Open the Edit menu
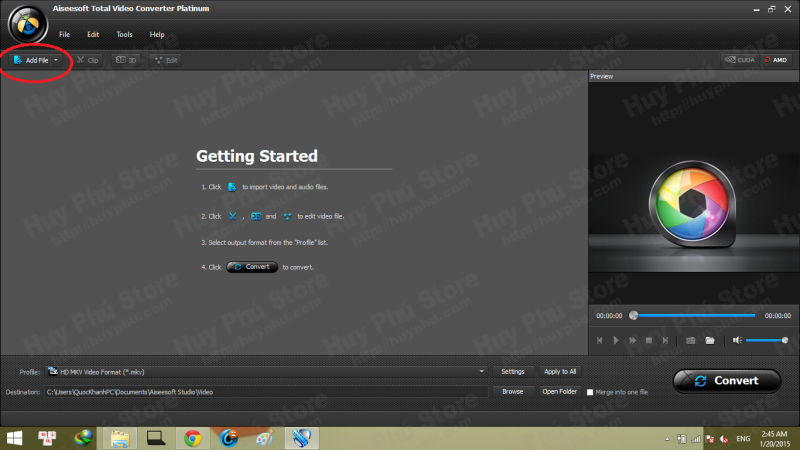Screen dimensions: 800x450 point(93,34)
